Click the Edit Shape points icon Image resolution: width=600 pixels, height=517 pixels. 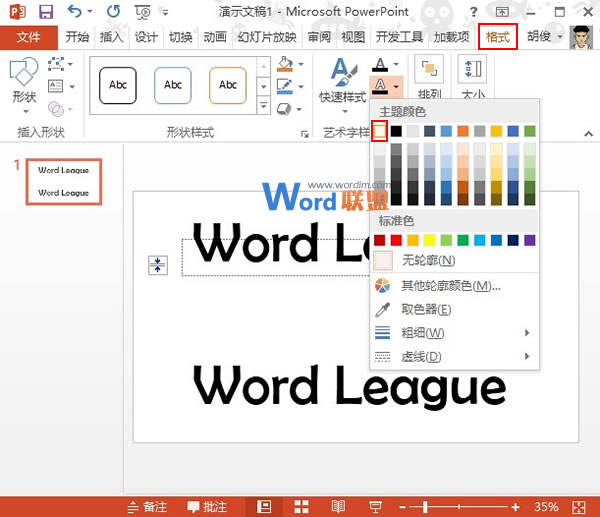point(56,64)
